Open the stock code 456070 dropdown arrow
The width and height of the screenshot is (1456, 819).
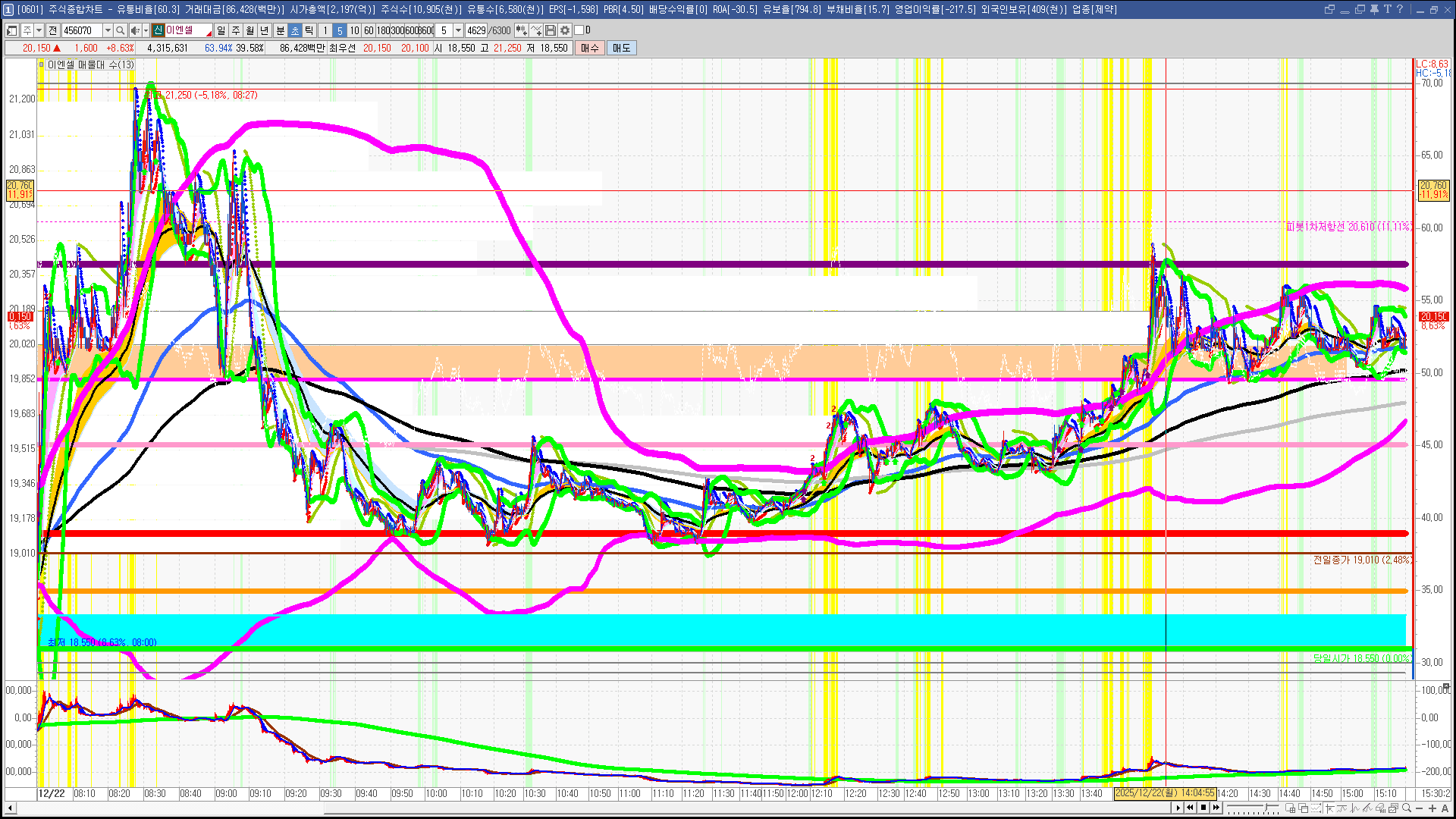coord(108,30)
